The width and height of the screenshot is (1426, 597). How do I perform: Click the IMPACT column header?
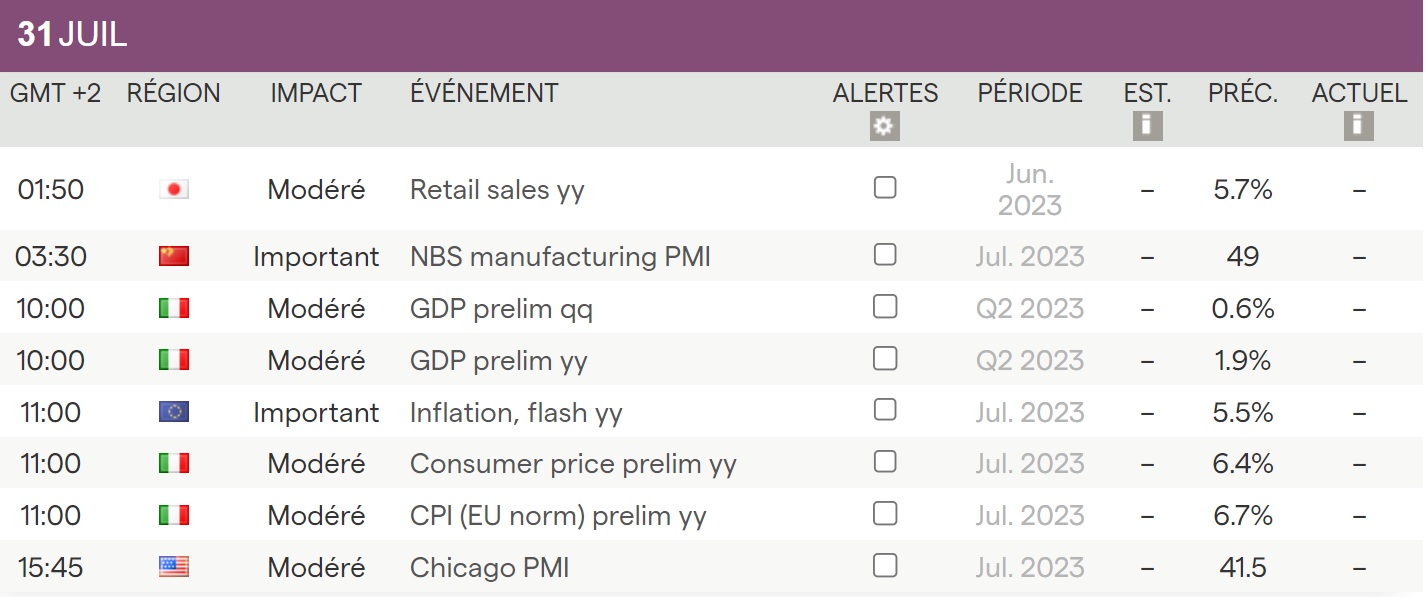[x=316, y=94]
